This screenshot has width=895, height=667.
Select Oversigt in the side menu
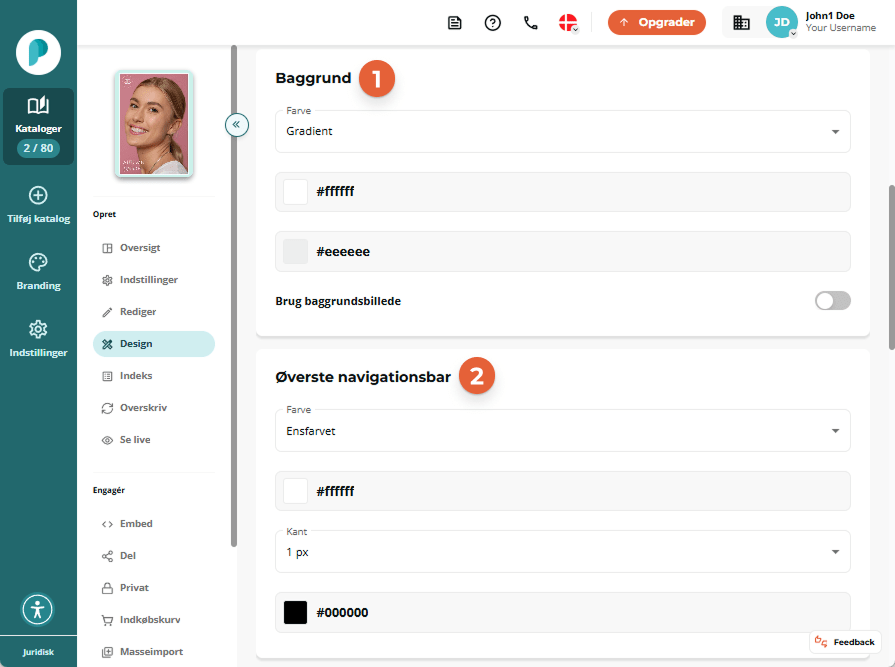pos(154,248)
